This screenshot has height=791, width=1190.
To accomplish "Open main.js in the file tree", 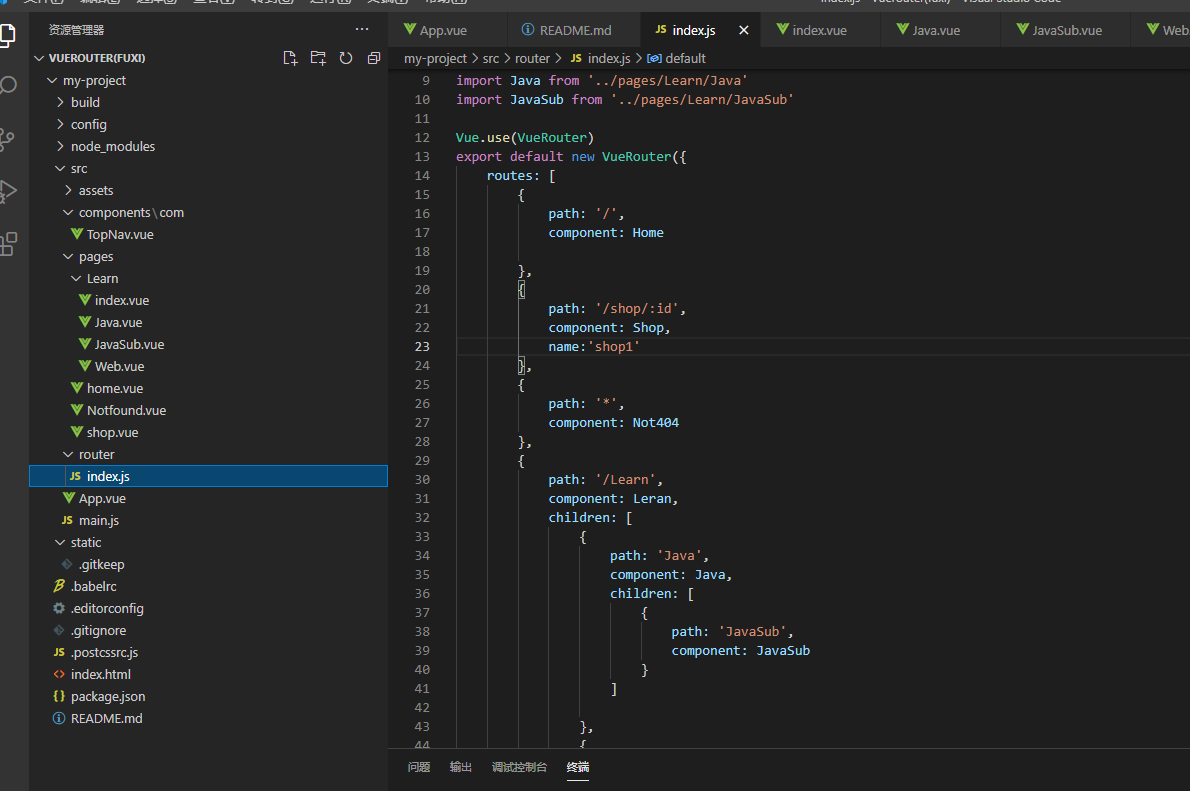I will pyautogui.click(x=99, y=521).
